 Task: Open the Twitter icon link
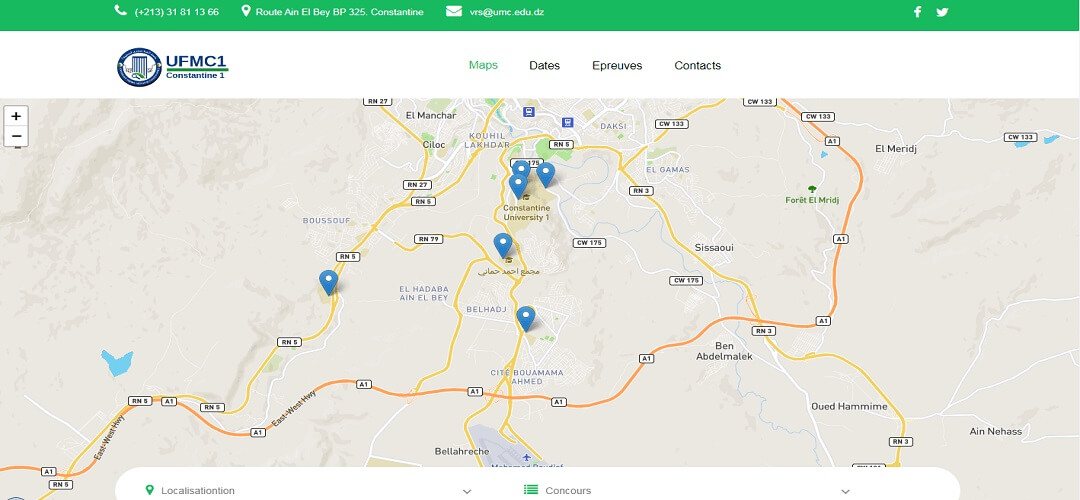[942, 12]
